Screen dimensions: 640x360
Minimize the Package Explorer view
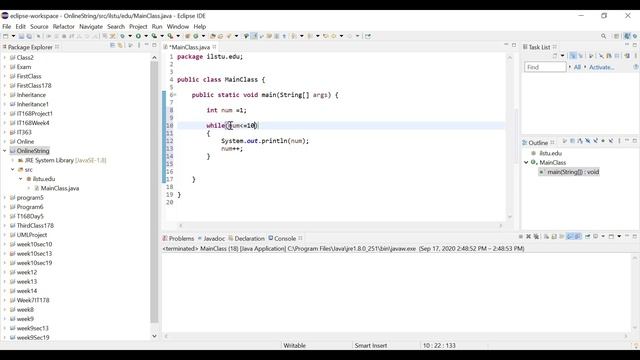pos(147,45)
